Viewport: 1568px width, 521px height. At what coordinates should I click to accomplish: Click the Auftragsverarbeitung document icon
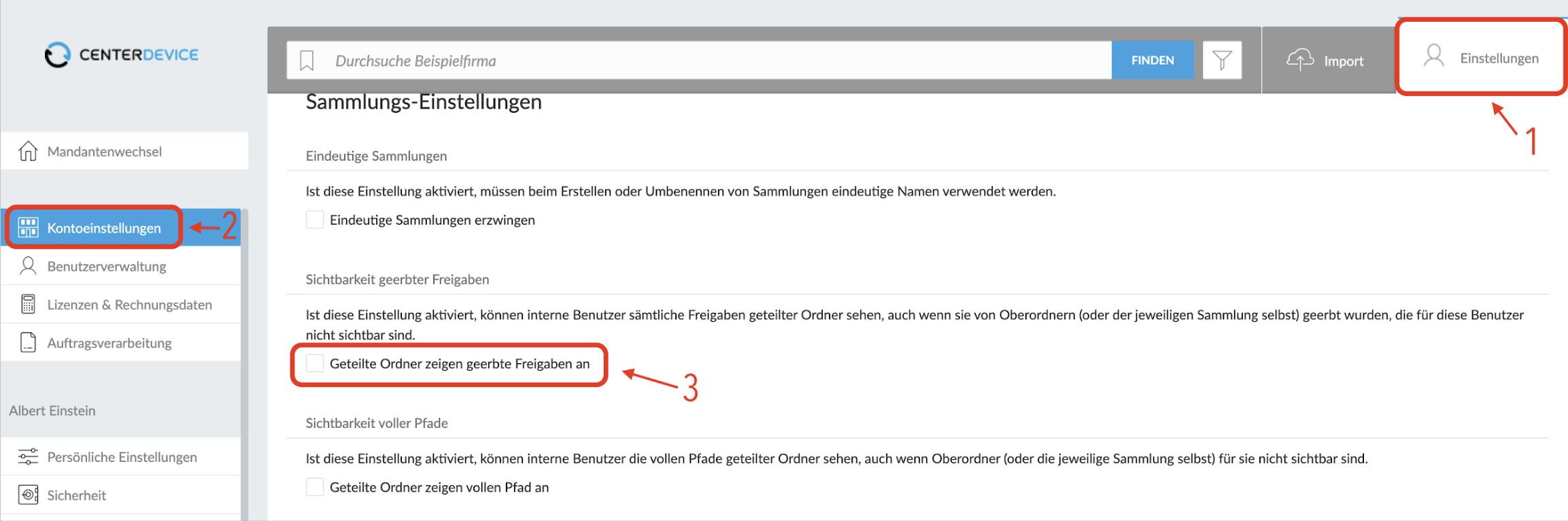(x=28, y=342)
